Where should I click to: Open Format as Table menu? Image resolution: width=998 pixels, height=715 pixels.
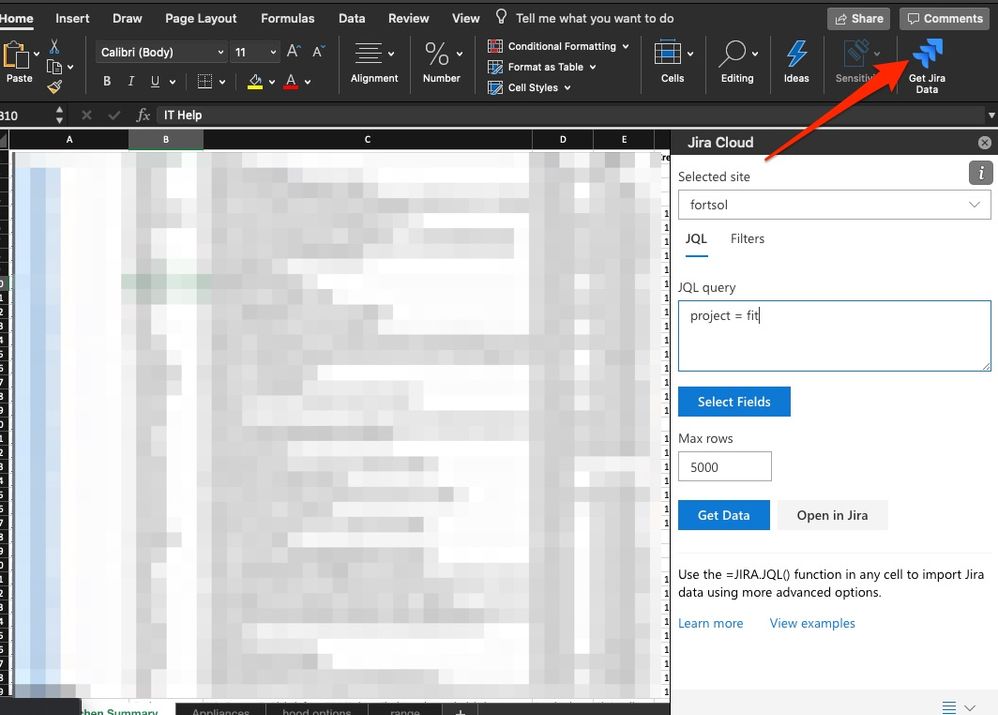coord(542,66)
